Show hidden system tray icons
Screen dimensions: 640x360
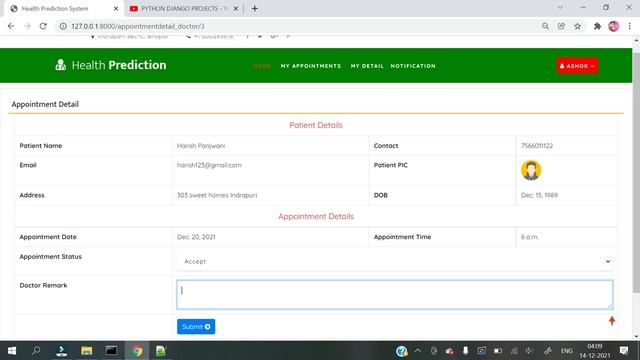click(418, 351)
